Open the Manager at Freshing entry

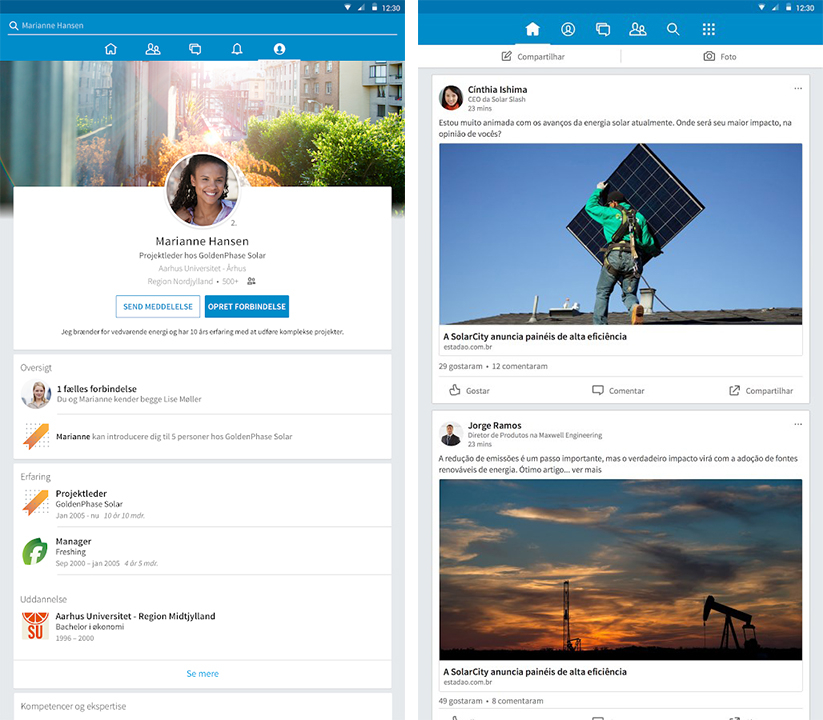click(x=202, y=552)
